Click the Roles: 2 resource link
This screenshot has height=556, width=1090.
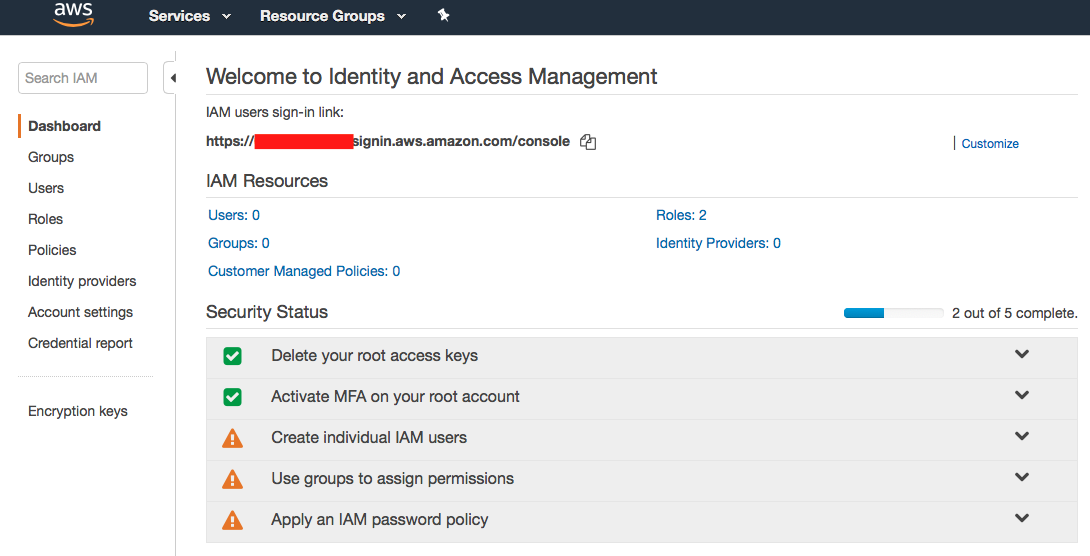pos(681,215)
